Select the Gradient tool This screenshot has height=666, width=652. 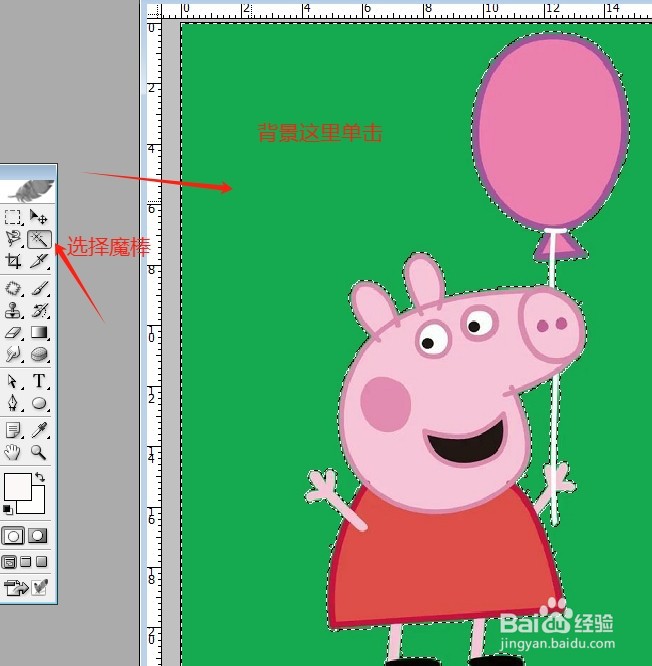[39, 332]
